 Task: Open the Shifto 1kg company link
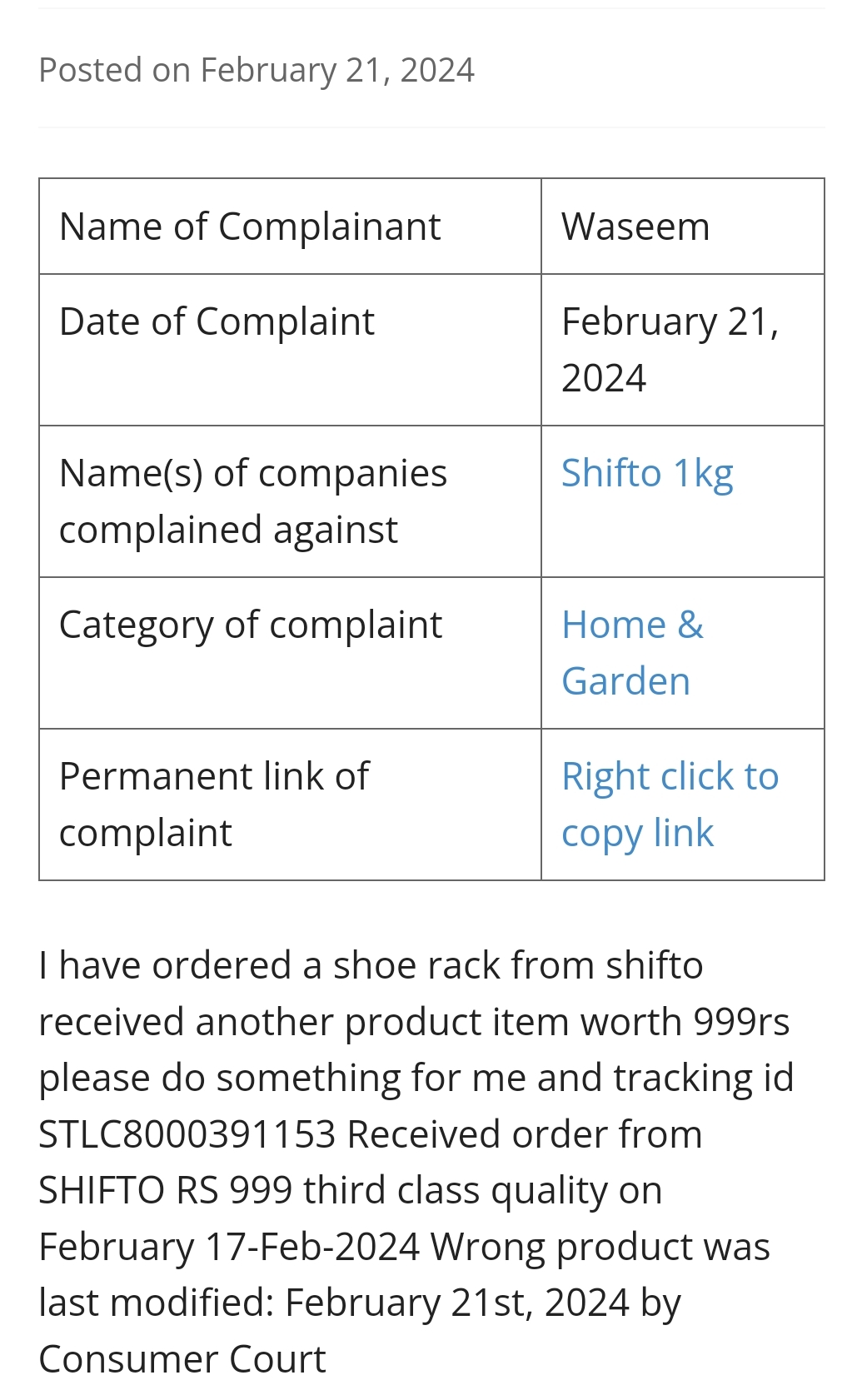click(646, 474)
